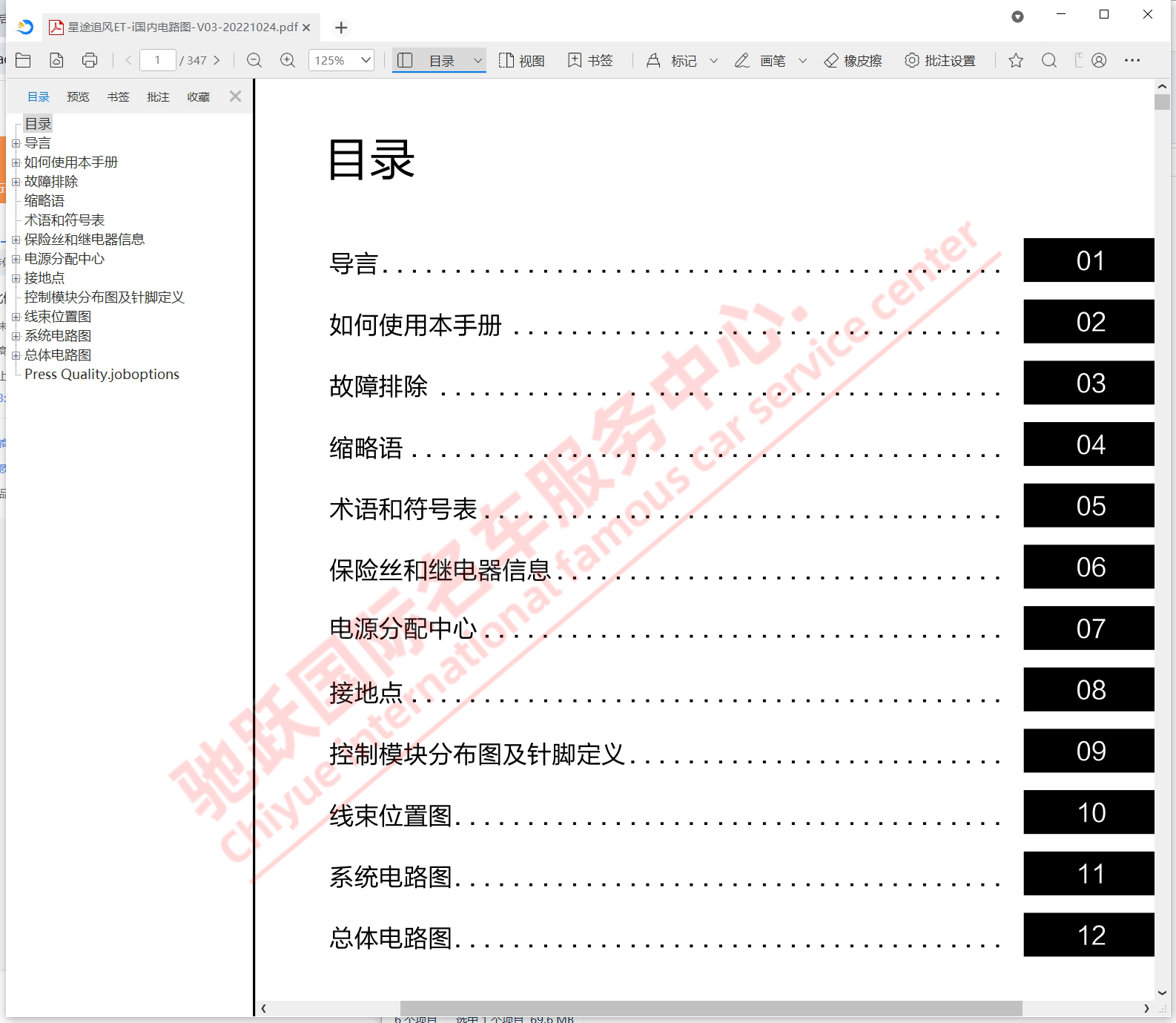Open chapter 01 导言 black box
Image resolution: width=1176 pixels, height=1023 pixels.
pos(1089,260)
